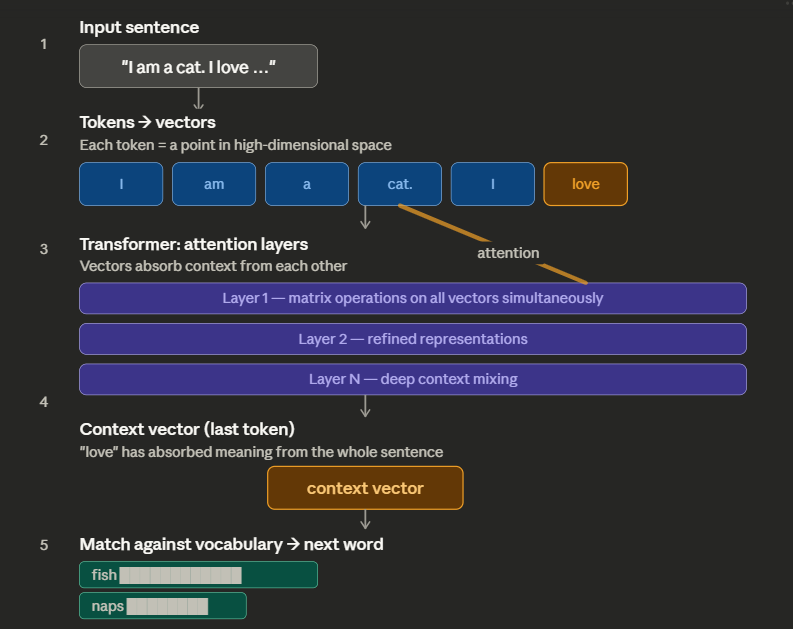Select the "I" token next to "love"
The image size is (793, 629).
pyautogui.click(x=492, y=184)
